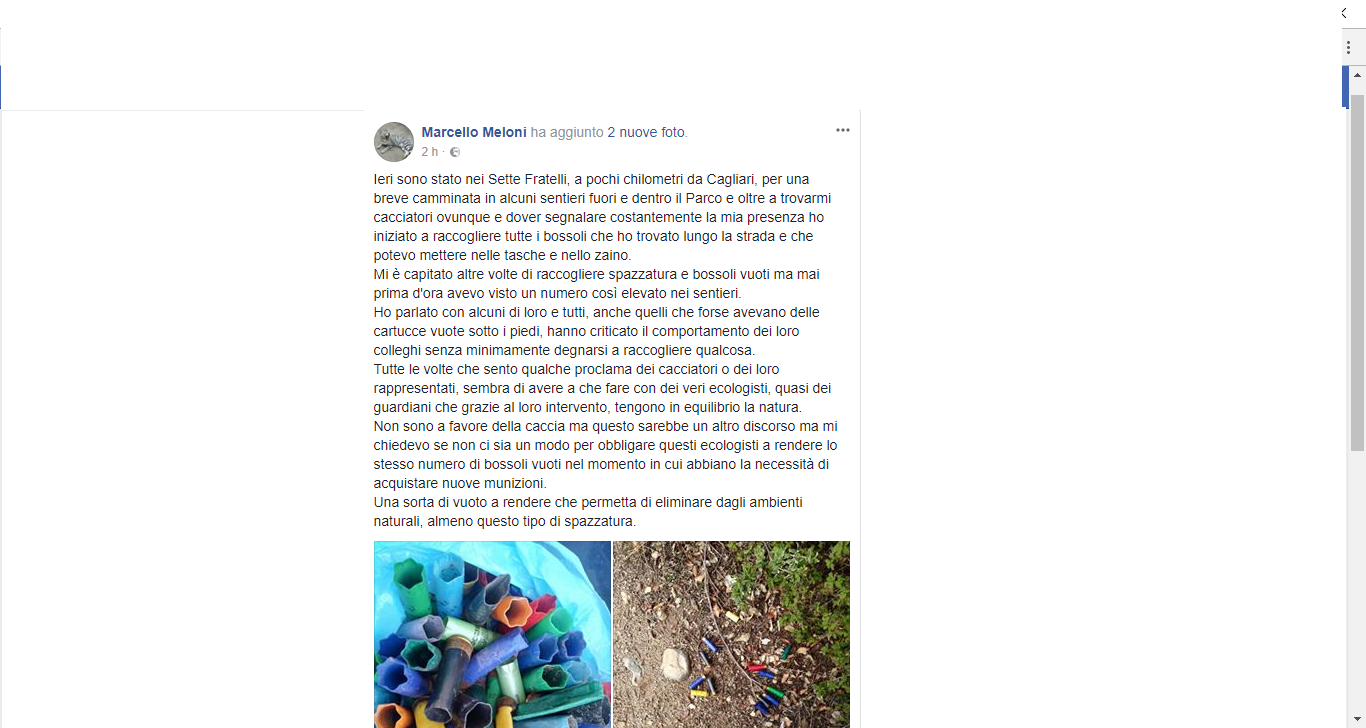Image resolution: width=1366 pixels, height=728 pixels.
Task: Click the vertical scrollbar thumb
Action: (x=1358, y=272)
